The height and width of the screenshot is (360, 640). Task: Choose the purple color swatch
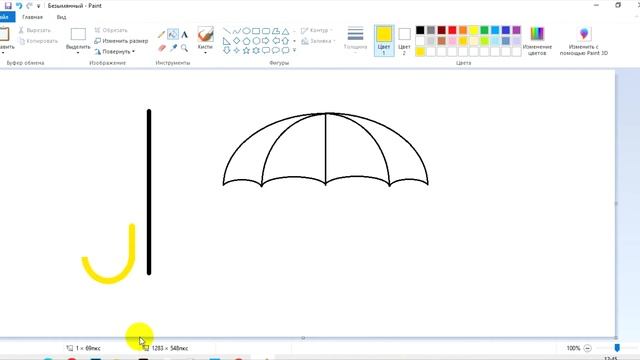point(517,30)
